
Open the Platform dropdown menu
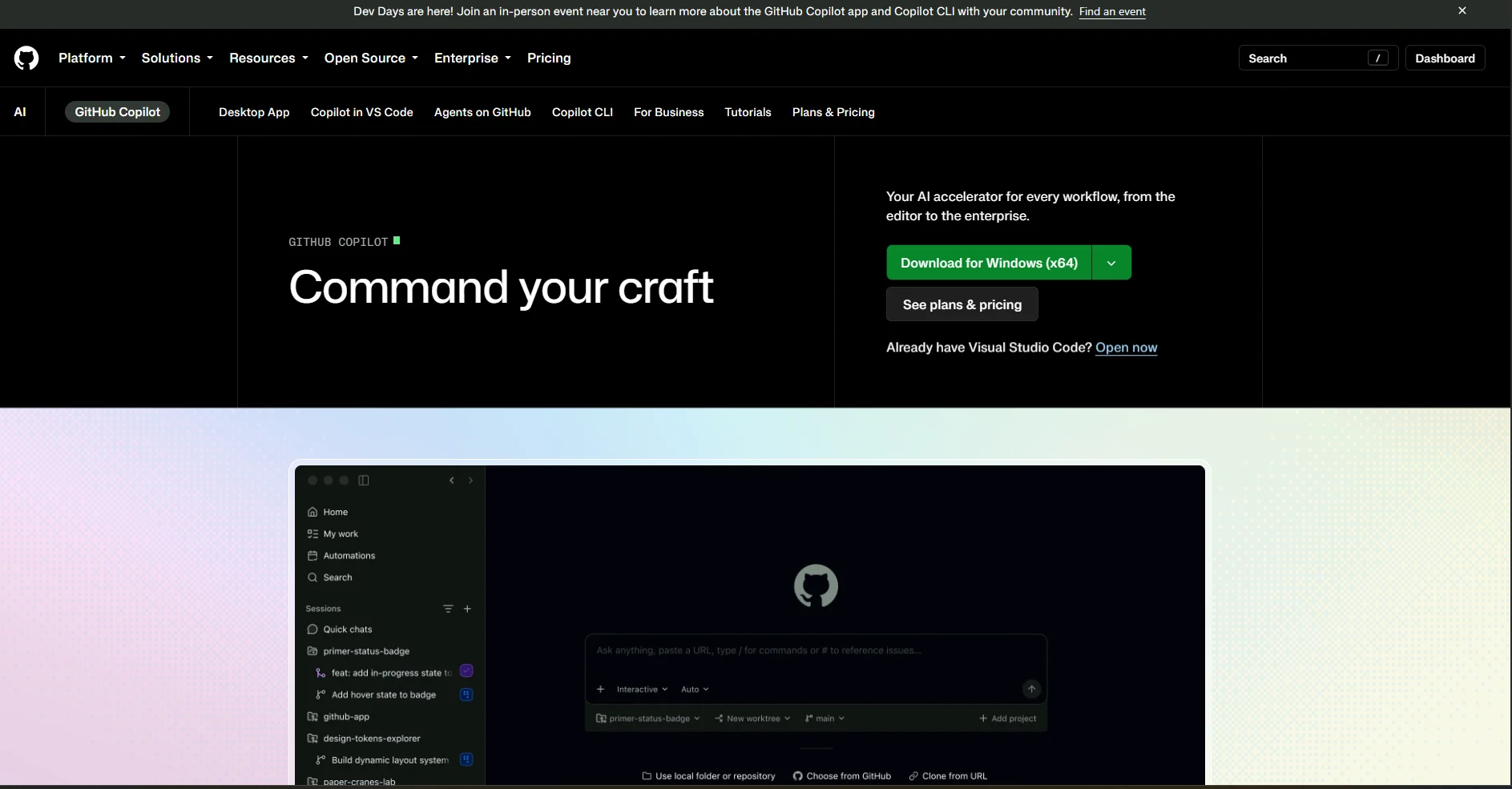(x=92, y=58)
